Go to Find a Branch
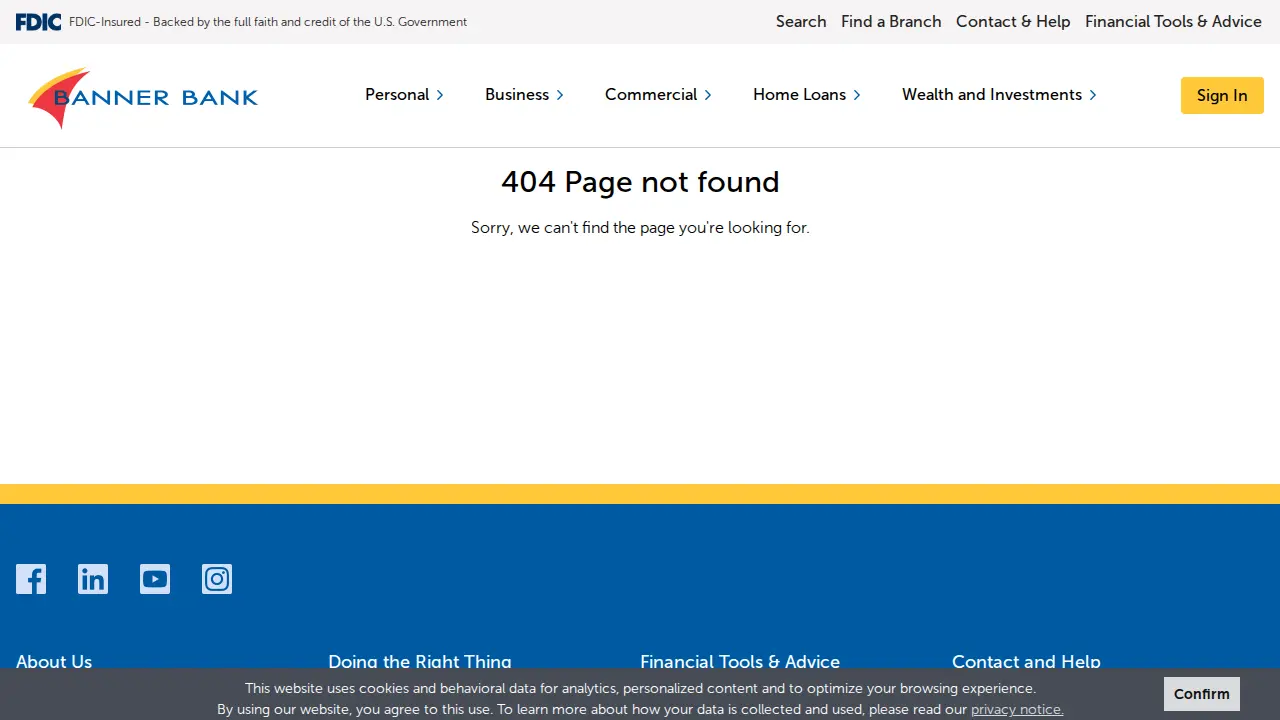The height and width of the screenshot is (720, 1280). coord(891,21)
